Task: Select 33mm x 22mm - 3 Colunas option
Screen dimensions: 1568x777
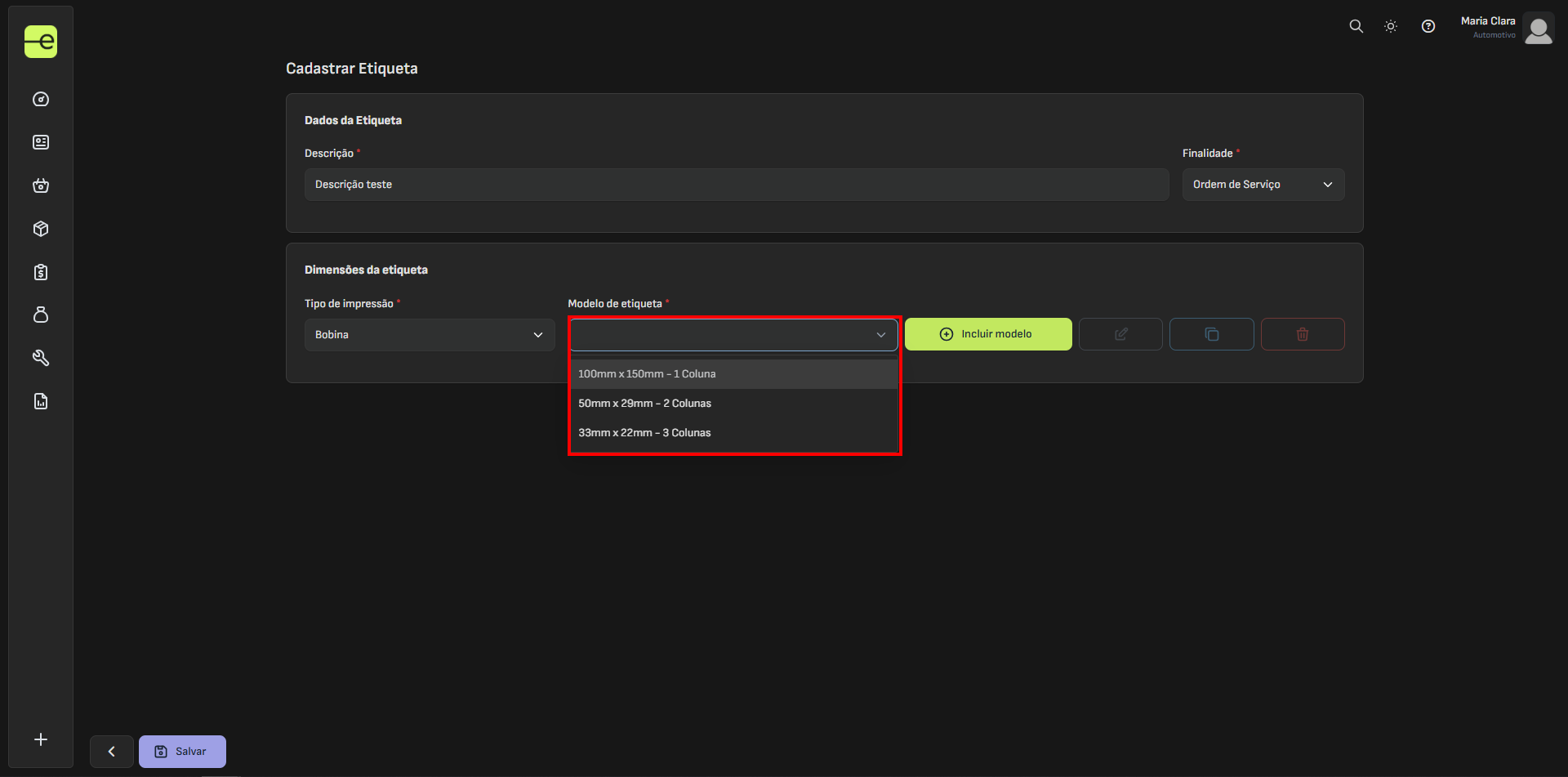Action: coord(733,433)
